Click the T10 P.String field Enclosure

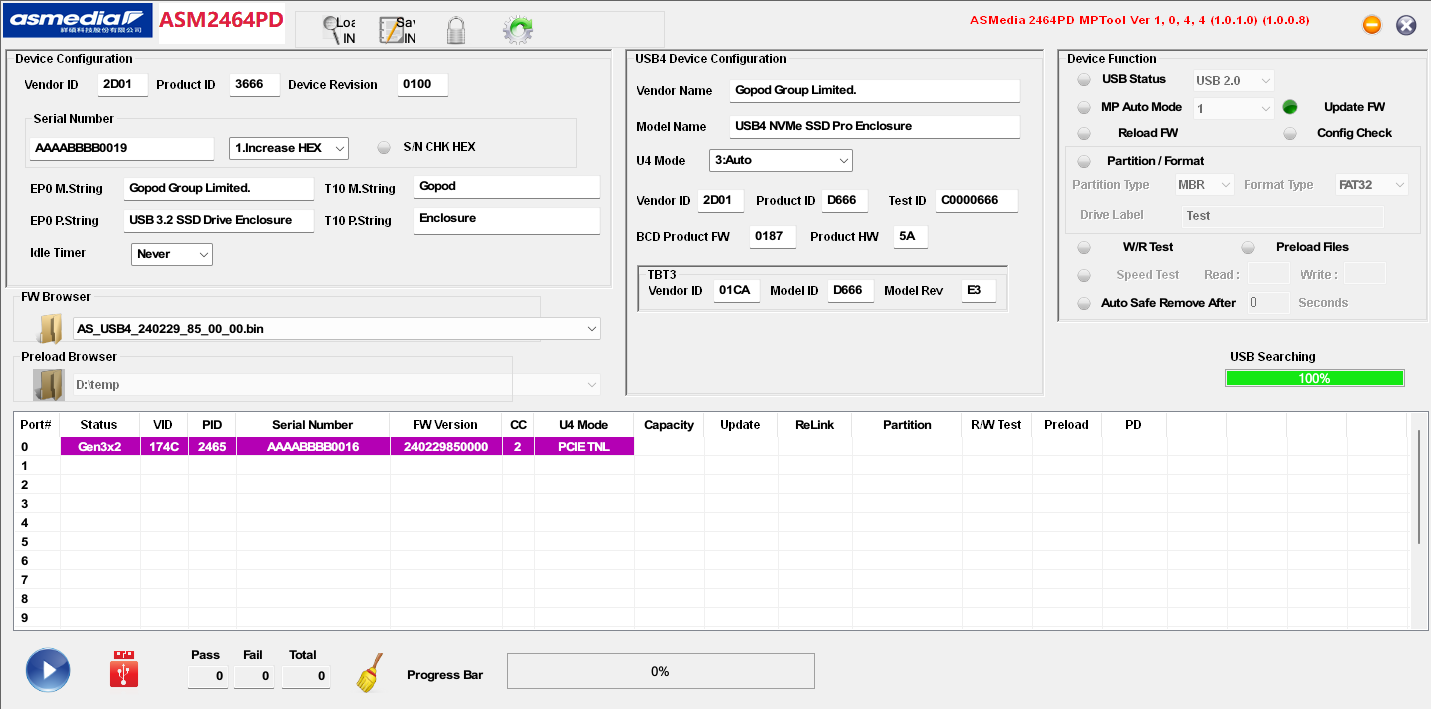click(x=507, y=220)
